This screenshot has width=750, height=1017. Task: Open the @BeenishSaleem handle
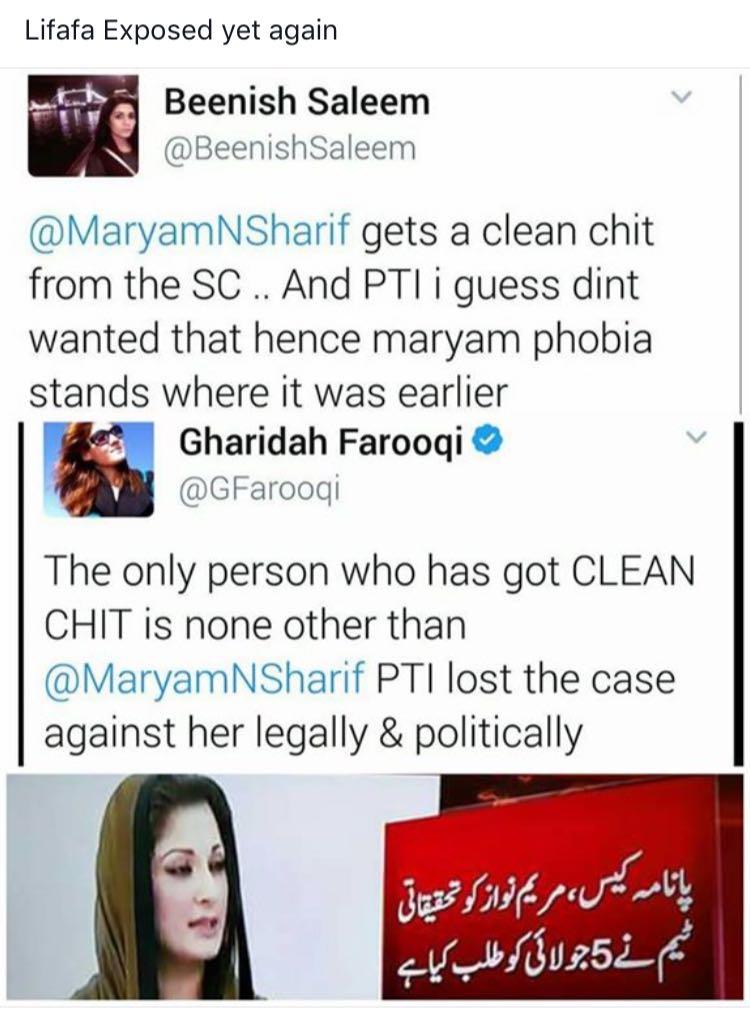pos(289,147)
